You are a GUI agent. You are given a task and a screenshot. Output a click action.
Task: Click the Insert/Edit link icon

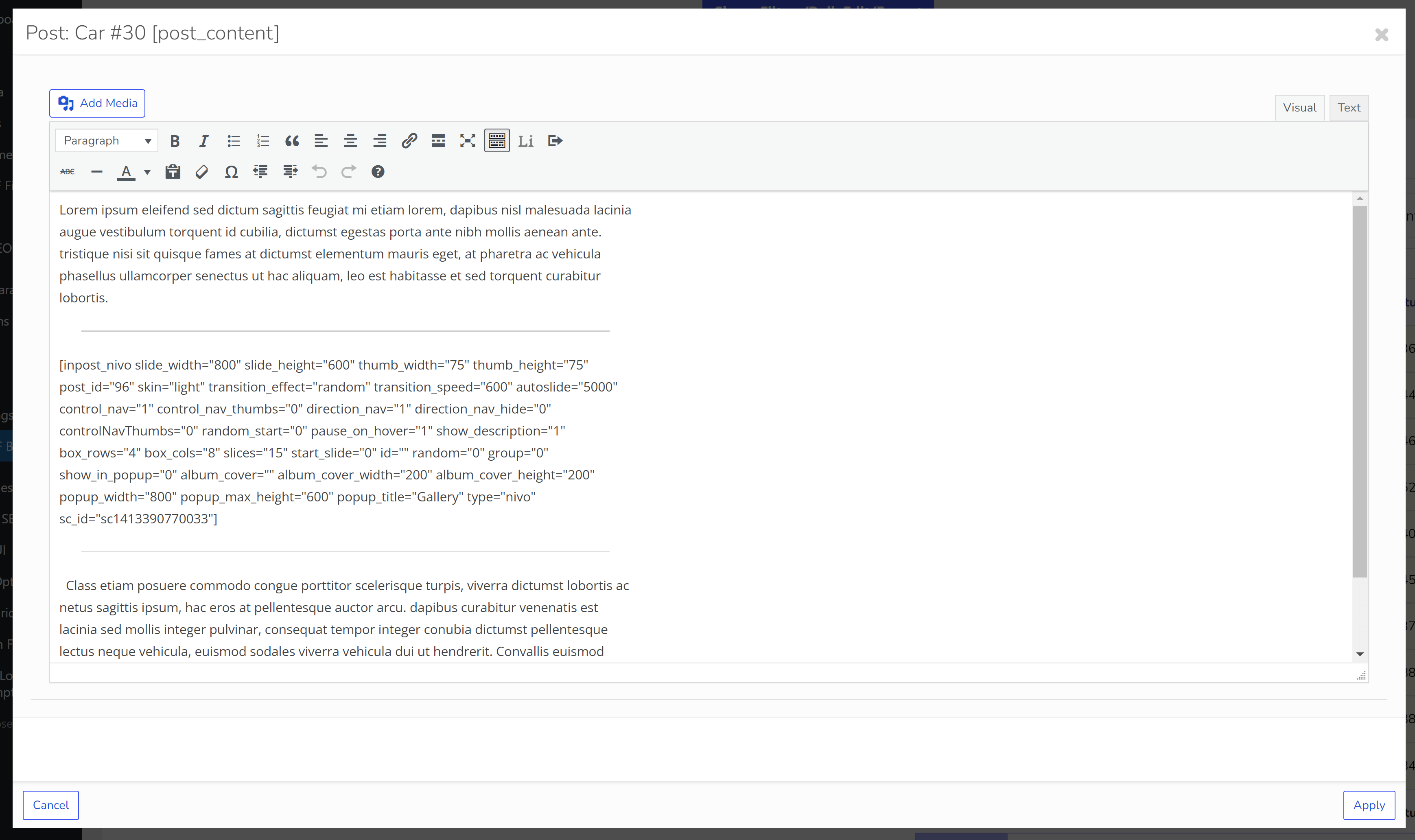point(409,141)
